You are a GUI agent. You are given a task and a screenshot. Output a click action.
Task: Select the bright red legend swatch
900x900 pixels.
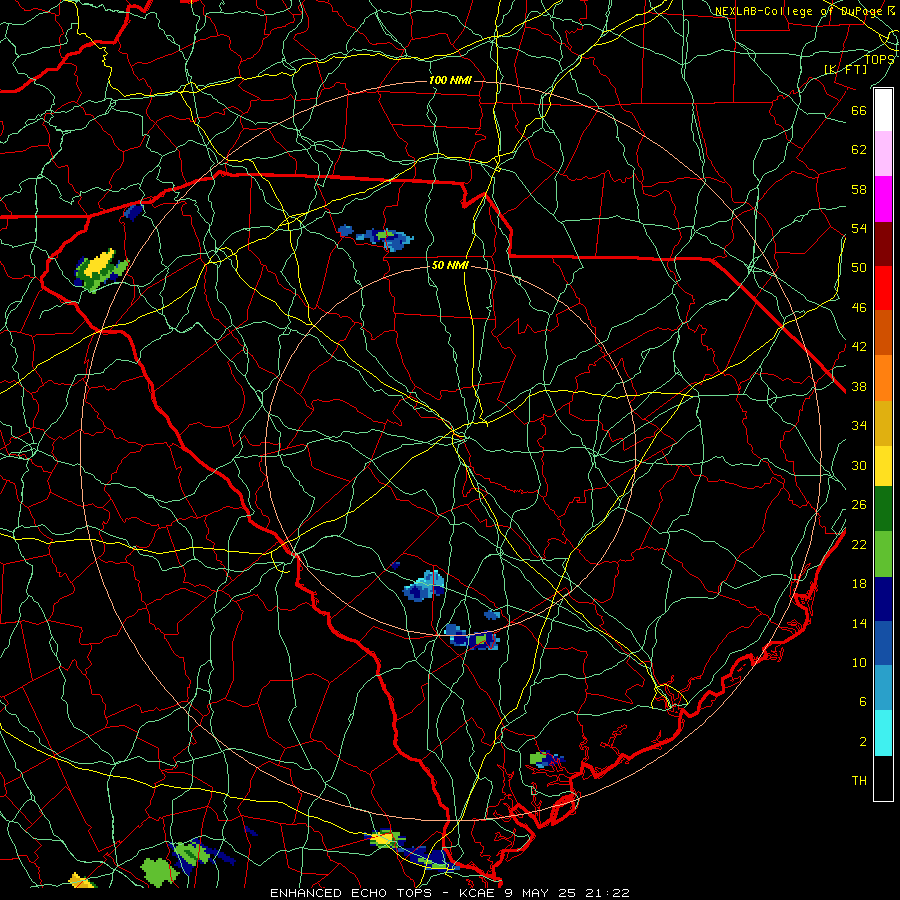(883, 288)
